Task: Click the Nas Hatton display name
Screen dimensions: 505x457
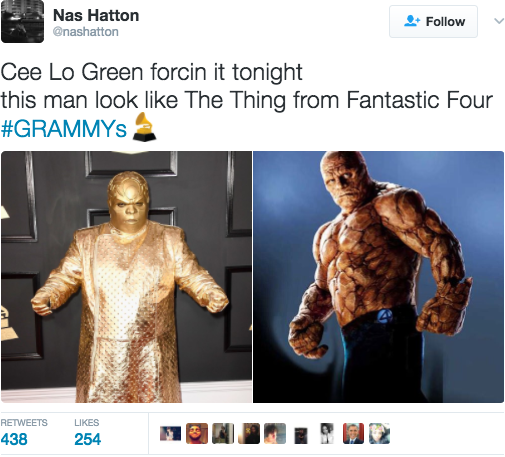Action: (x=96, y=15)
